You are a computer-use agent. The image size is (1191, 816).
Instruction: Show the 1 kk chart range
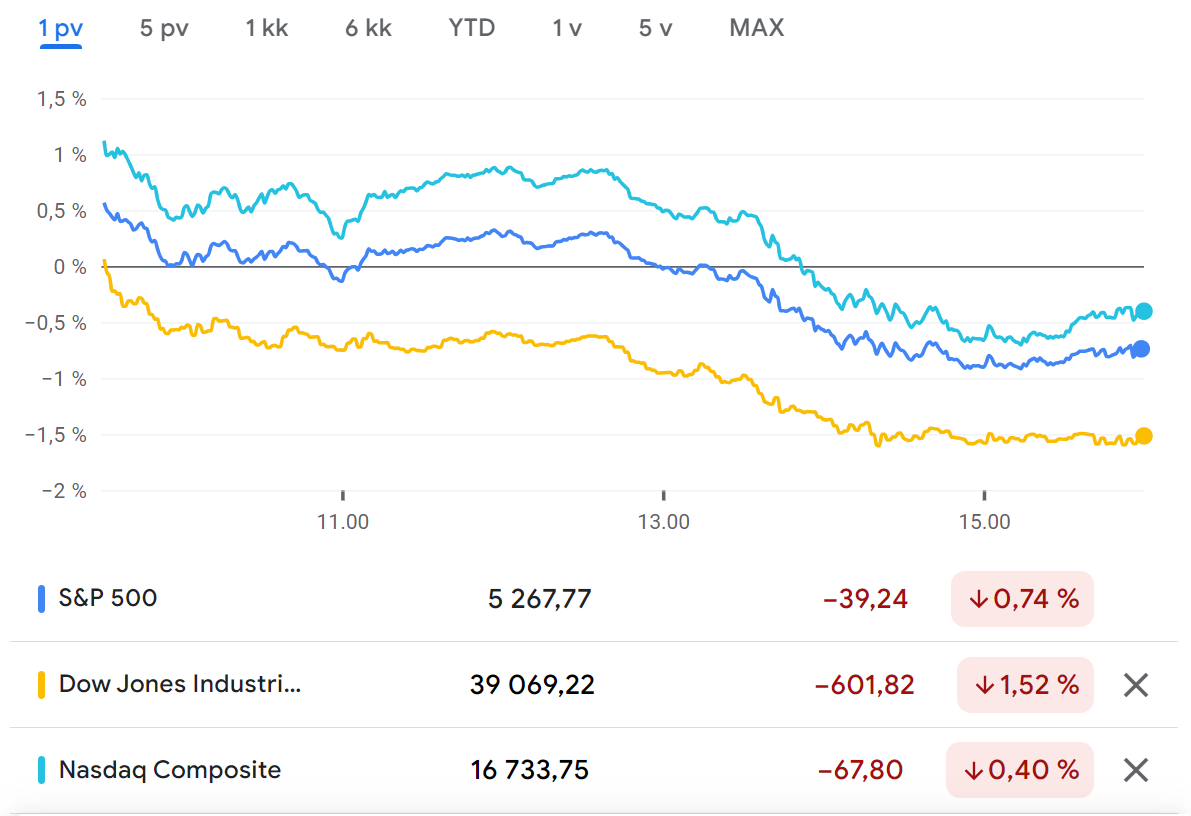click(x=267, y=28)
